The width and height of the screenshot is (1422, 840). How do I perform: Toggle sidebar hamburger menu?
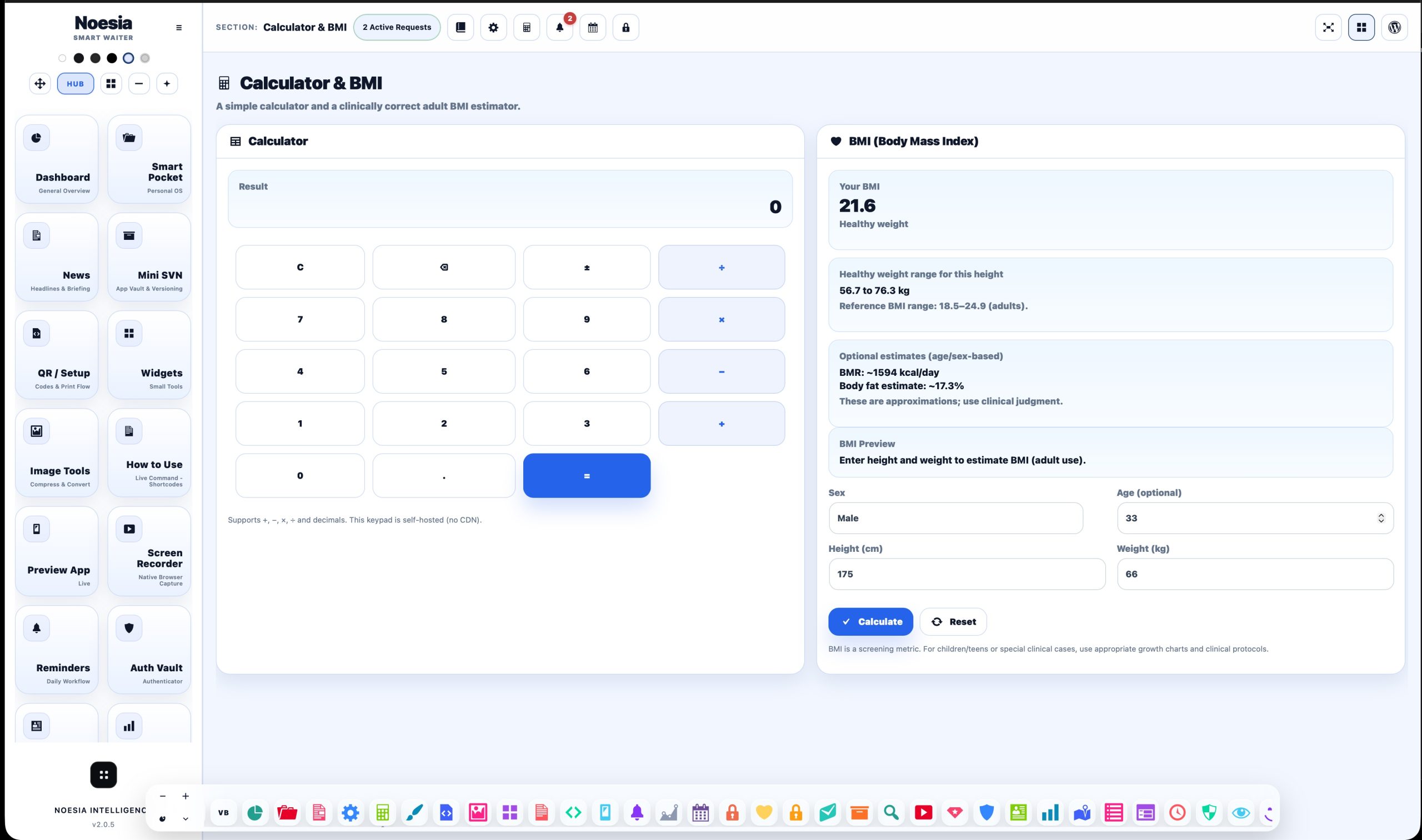coord(179,27)
